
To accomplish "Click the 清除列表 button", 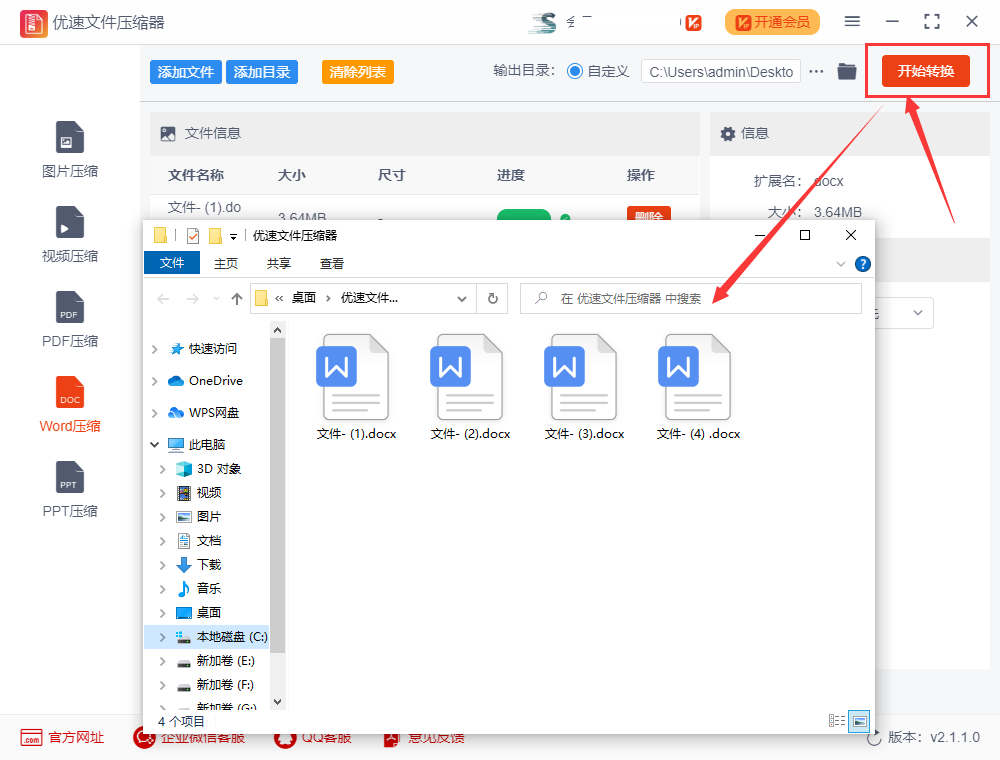I will click(358, 72).
